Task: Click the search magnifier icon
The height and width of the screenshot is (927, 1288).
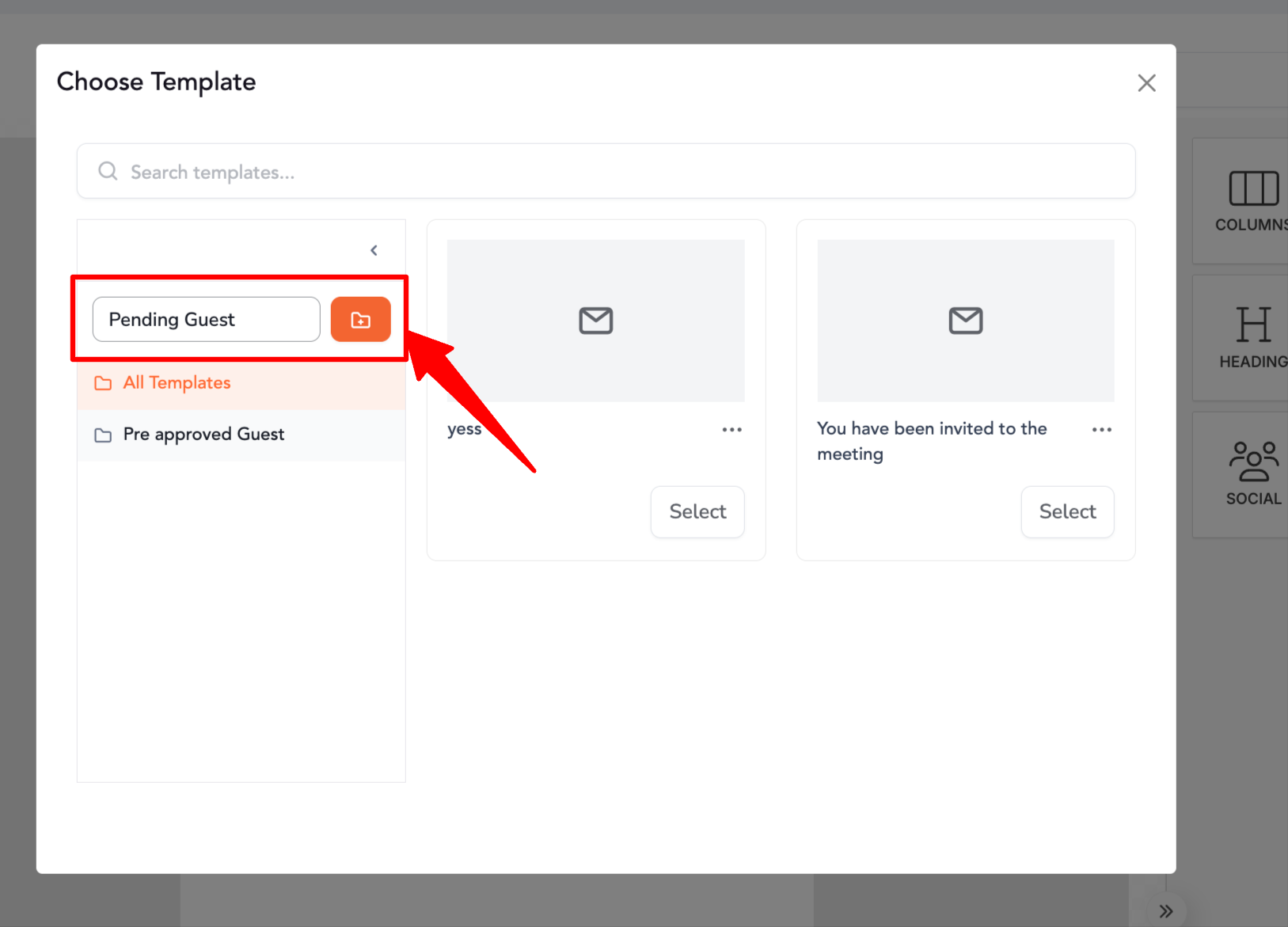Action: pos(108,171)
